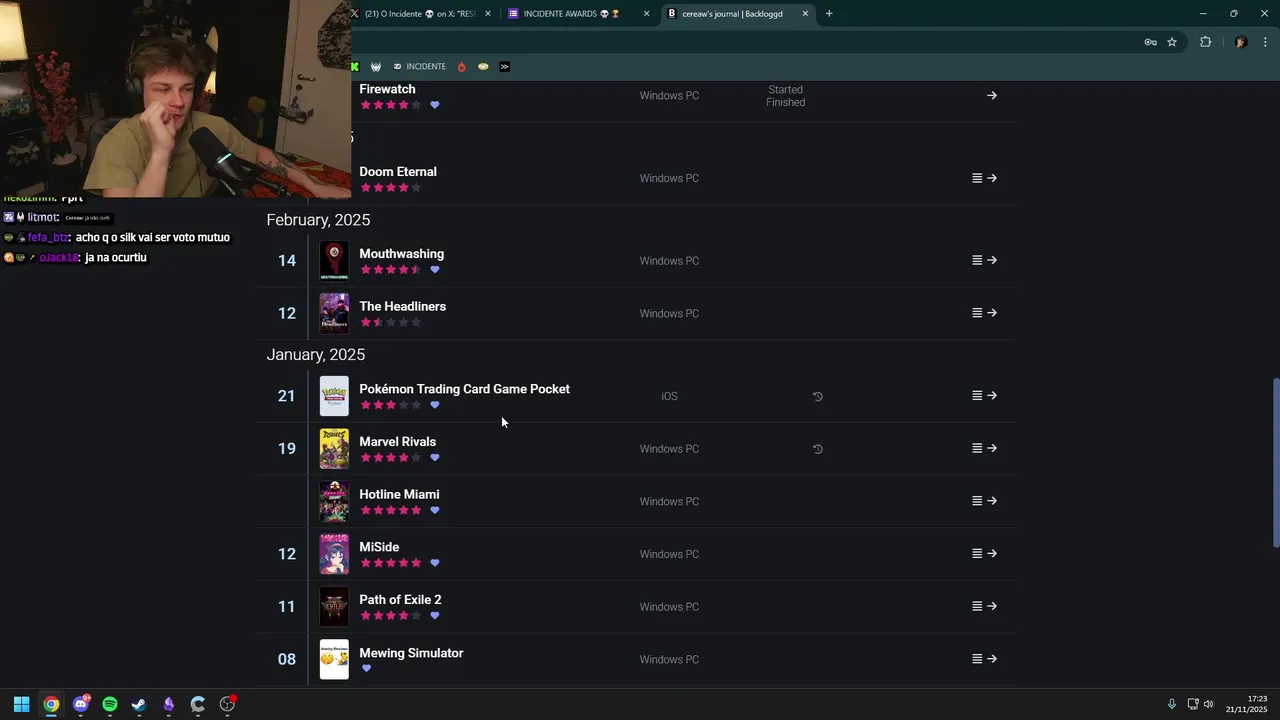Image resolution: width=1280 pixels, height=720 pixels.
Task: Click the Marvel Rivals cover thumbnail
Action: (334, 449)
